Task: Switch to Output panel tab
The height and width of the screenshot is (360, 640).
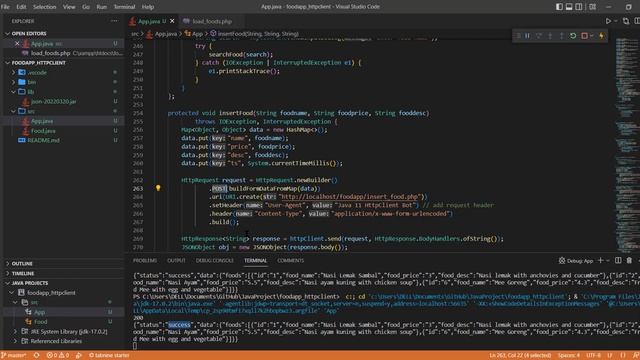Action: pyautogui.click(x=176, y=260)
